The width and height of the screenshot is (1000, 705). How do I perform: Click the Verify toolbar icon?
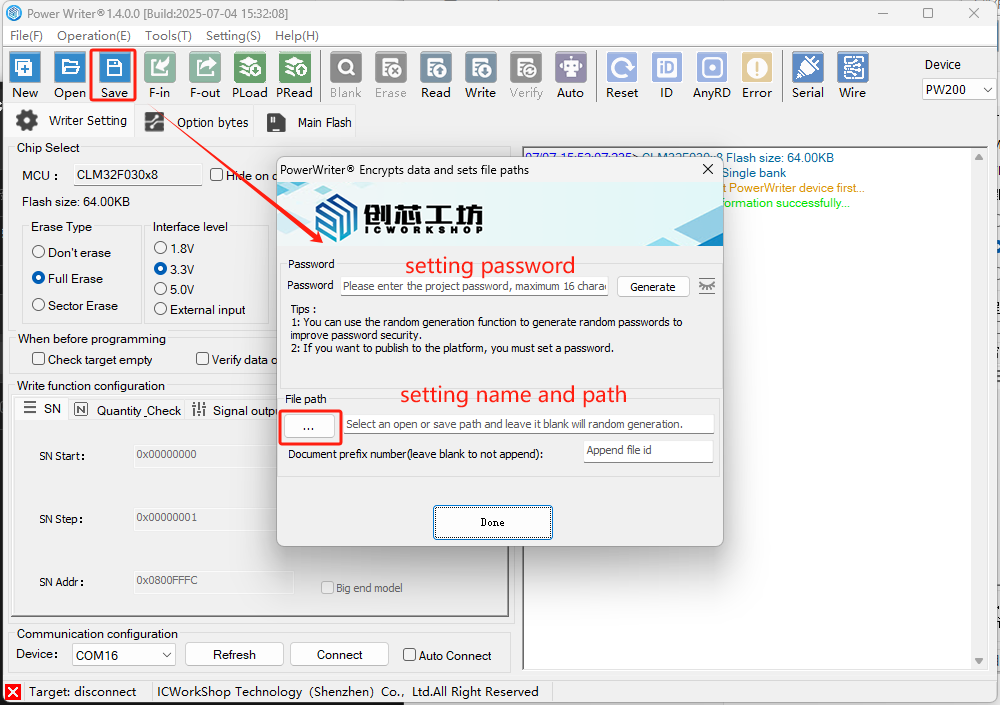tap(526, 75)
